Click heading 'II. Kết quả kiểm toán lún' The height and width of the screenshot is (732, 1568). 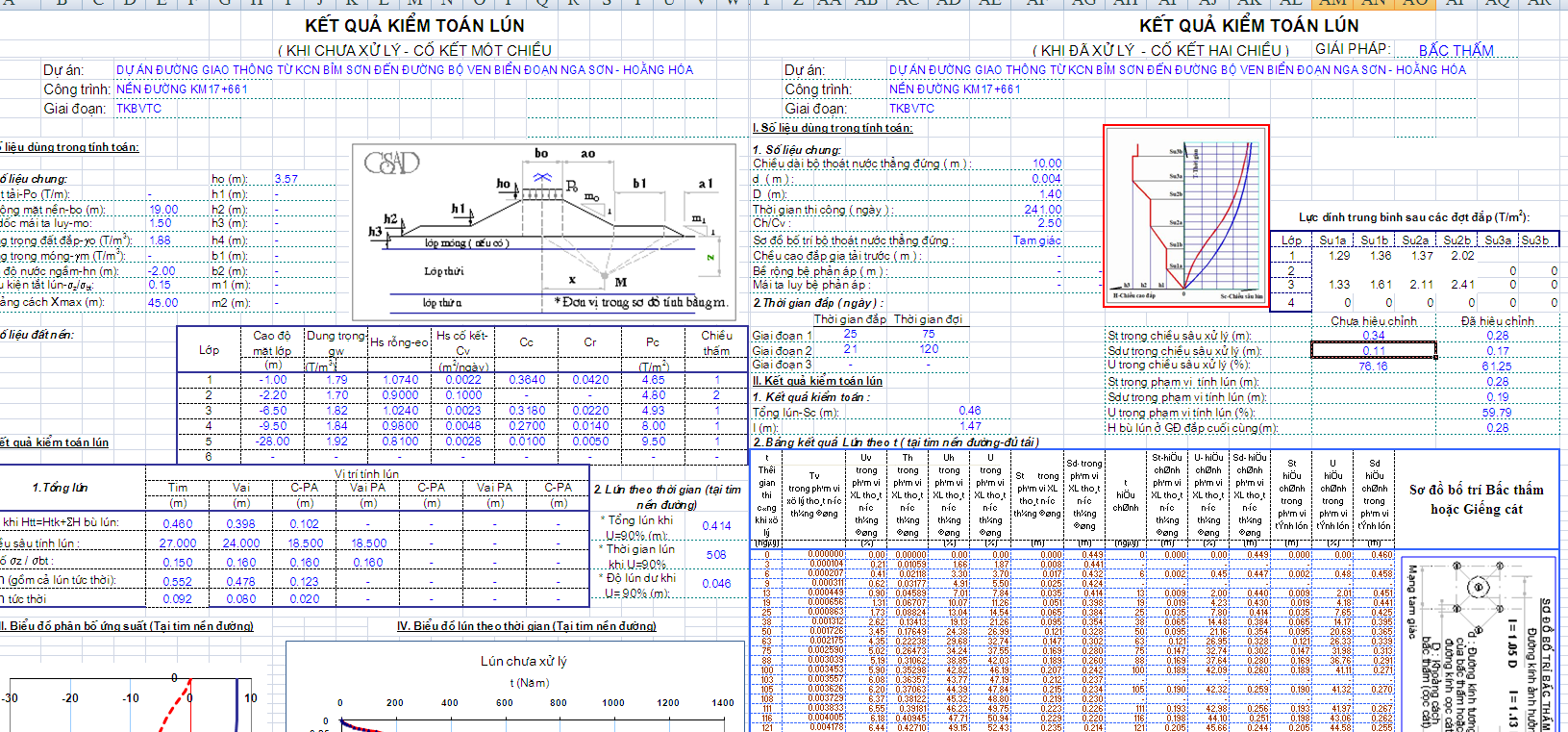point(817,381)
